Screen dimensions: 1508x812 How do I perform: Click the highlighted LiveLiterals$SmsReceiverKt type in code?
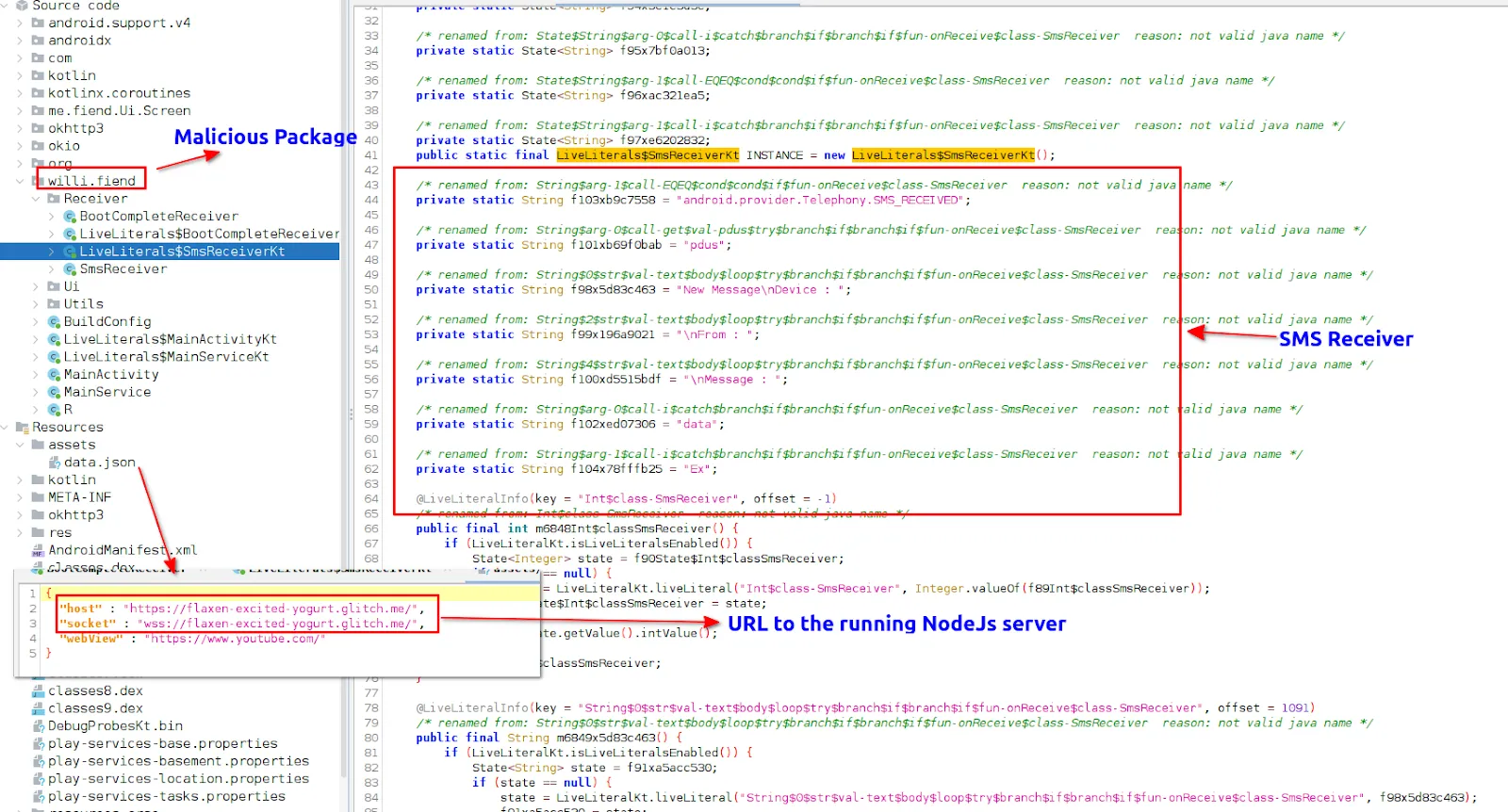coord(647,155)
